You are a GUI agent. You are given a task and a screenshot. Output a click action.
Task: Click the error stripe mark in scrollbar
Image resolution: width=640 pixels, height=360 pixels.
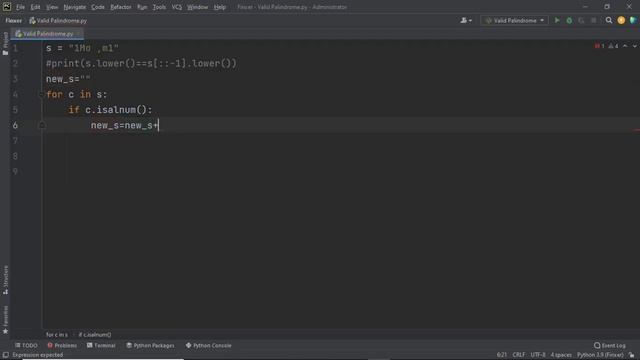click(x=637, y=130)
